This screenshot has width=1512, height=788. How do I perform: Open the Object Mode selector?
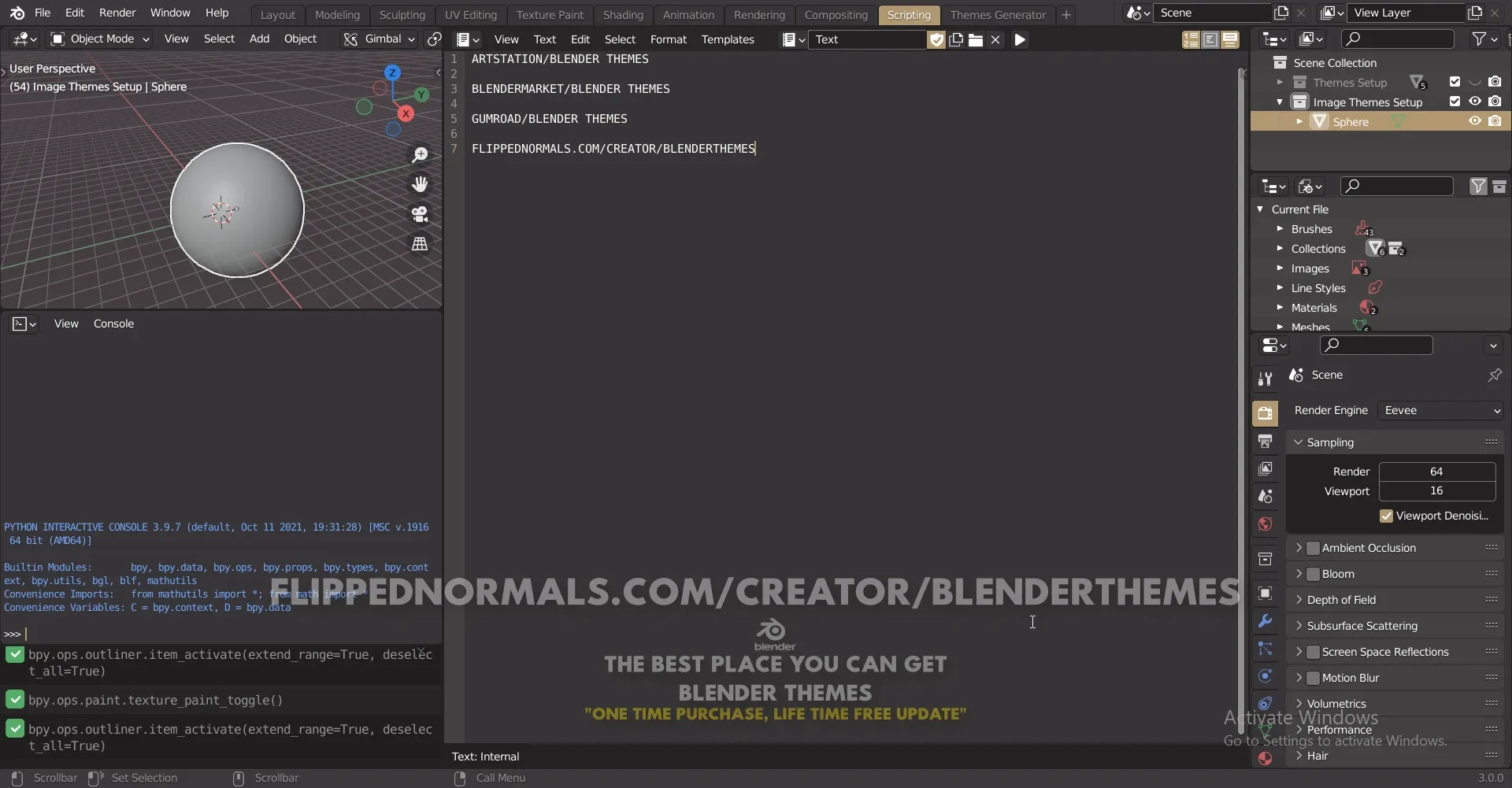point(100,39)
